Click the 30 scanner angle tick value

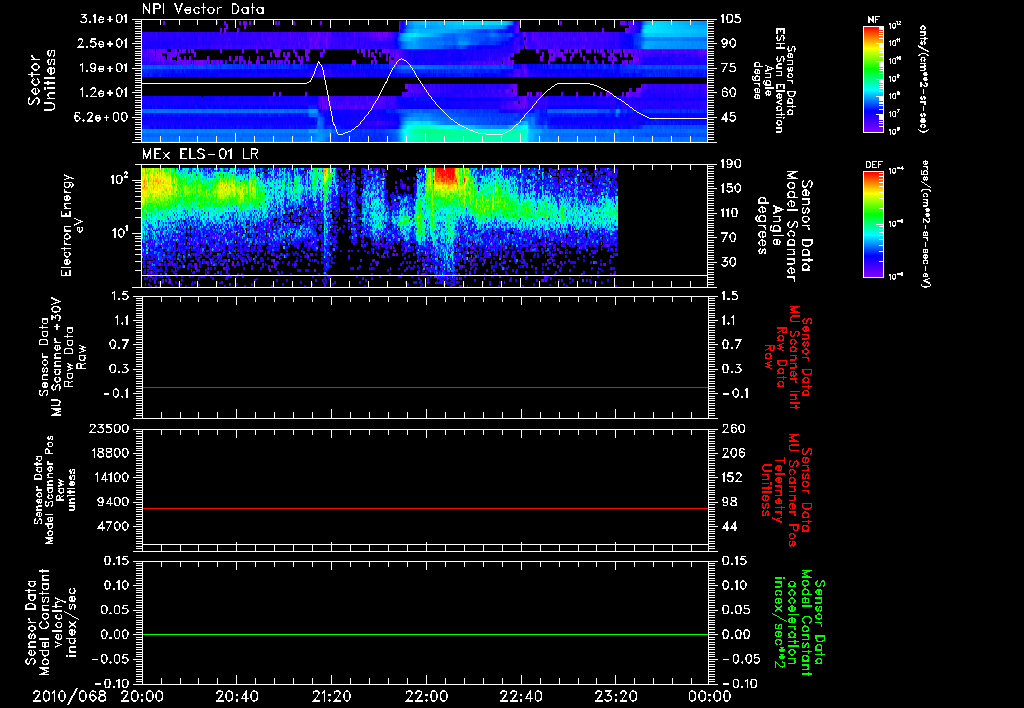coord(728,263)
